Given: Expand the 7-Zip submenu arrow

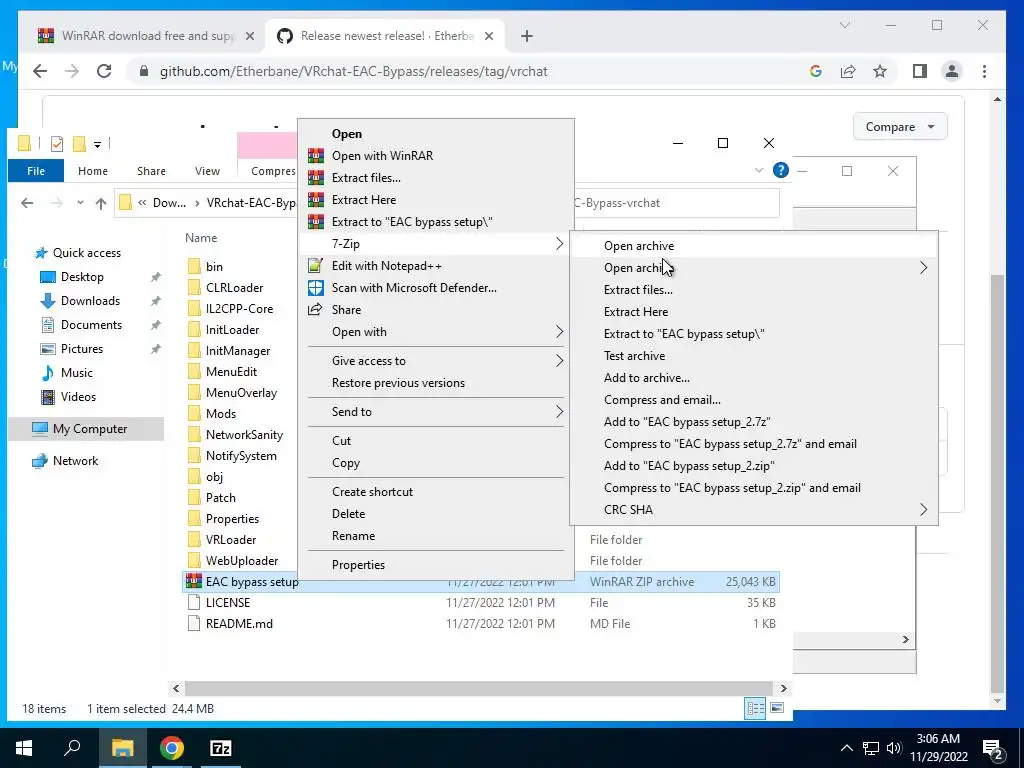Looking at the screenshot, I should click(x=559, y=244).
